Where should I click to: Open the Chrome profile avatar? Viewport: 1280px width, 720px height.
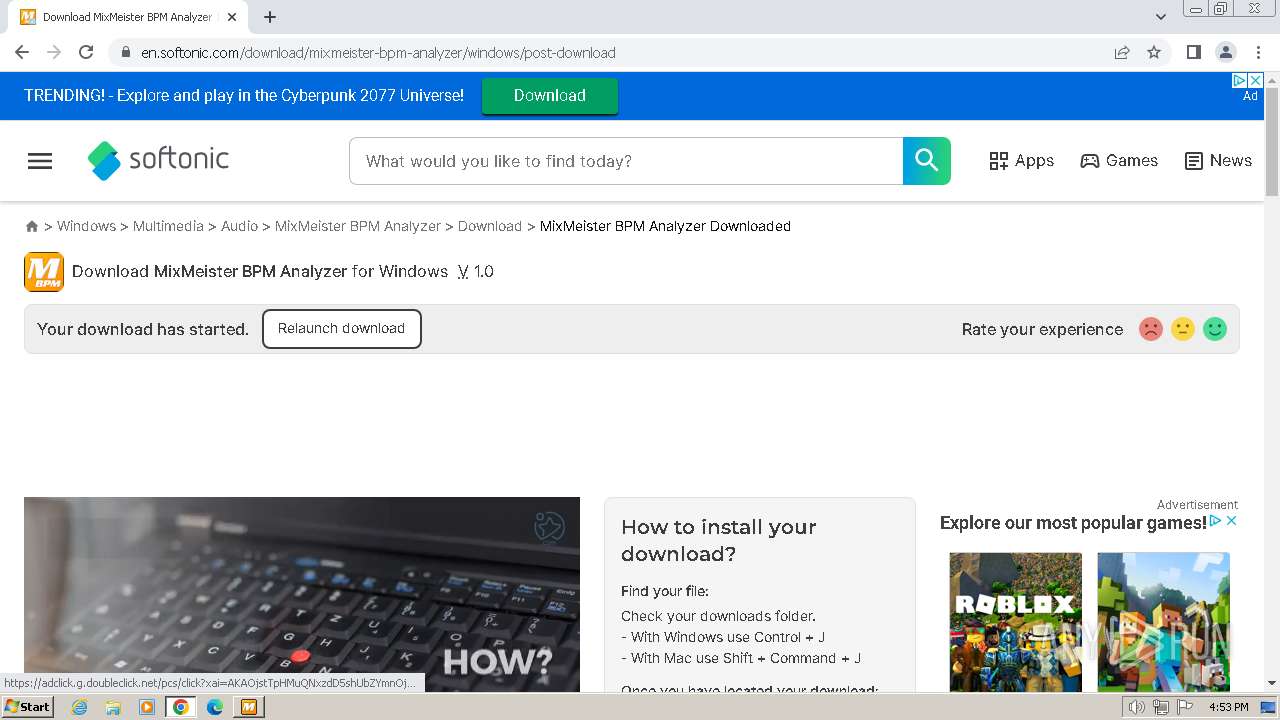coord(1225,52)
